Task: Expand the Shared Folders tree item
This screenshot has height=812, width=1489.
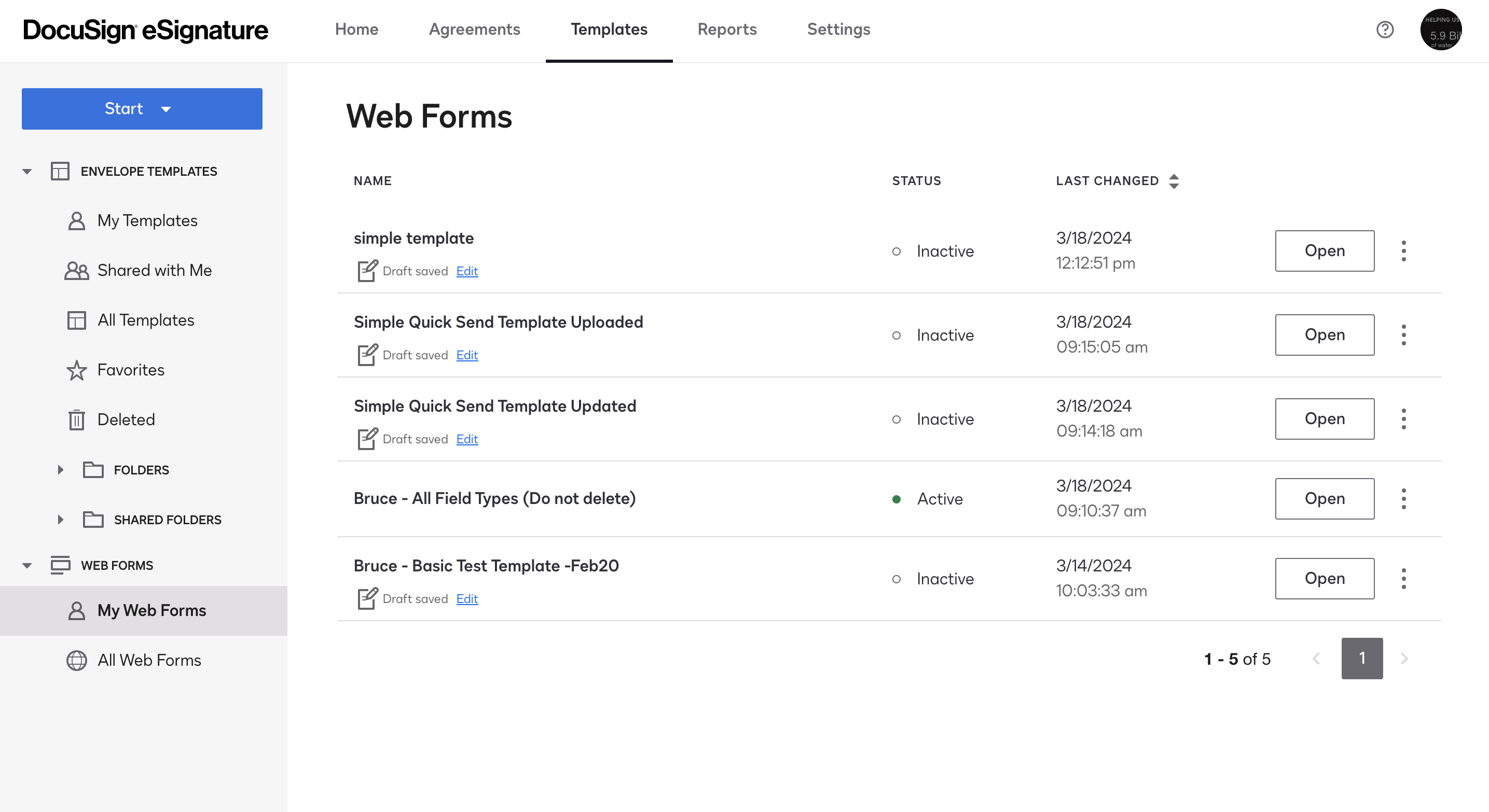Action: tap(60, 520)
